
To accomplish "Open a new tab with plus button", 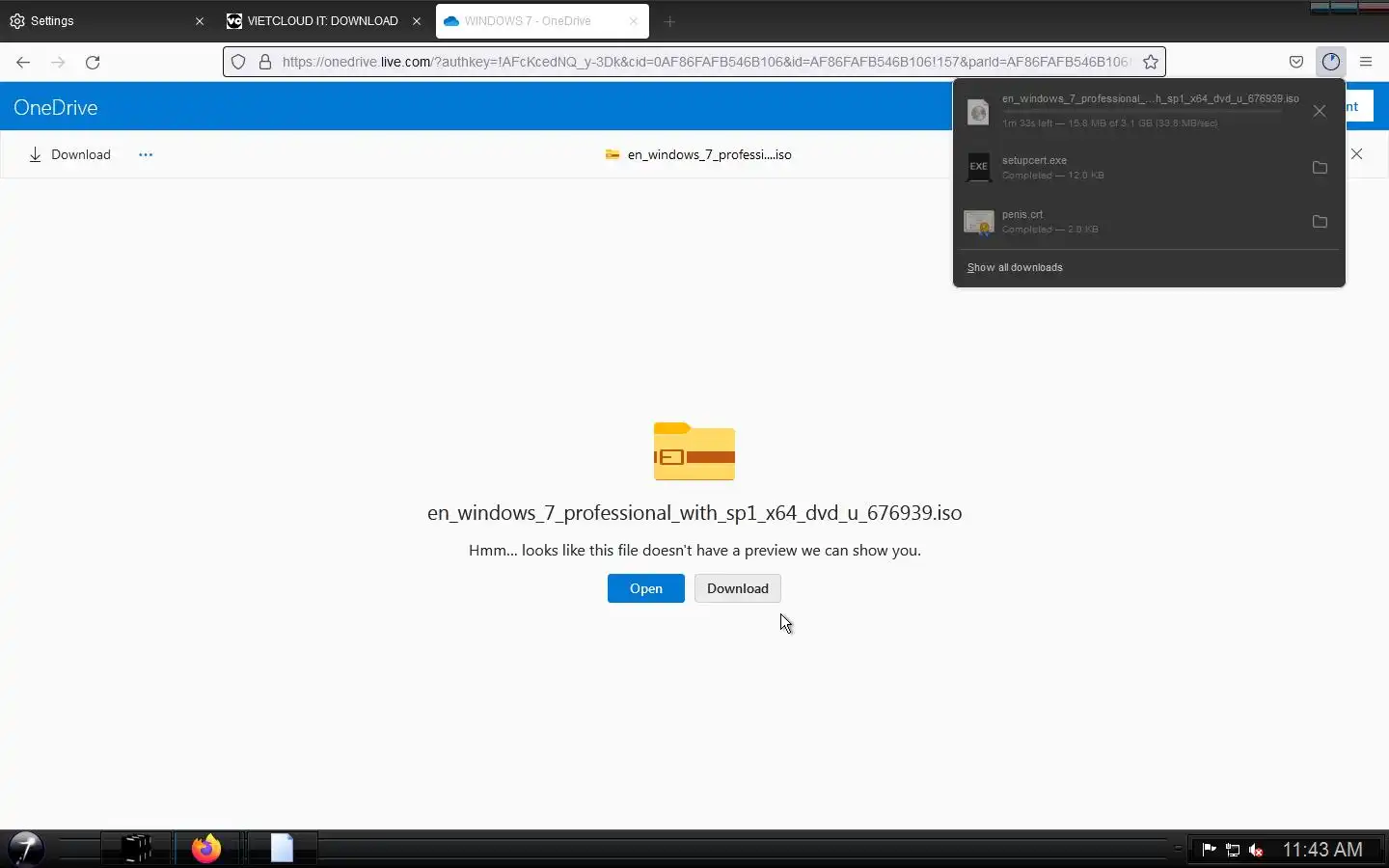I will tap(669, 21).
